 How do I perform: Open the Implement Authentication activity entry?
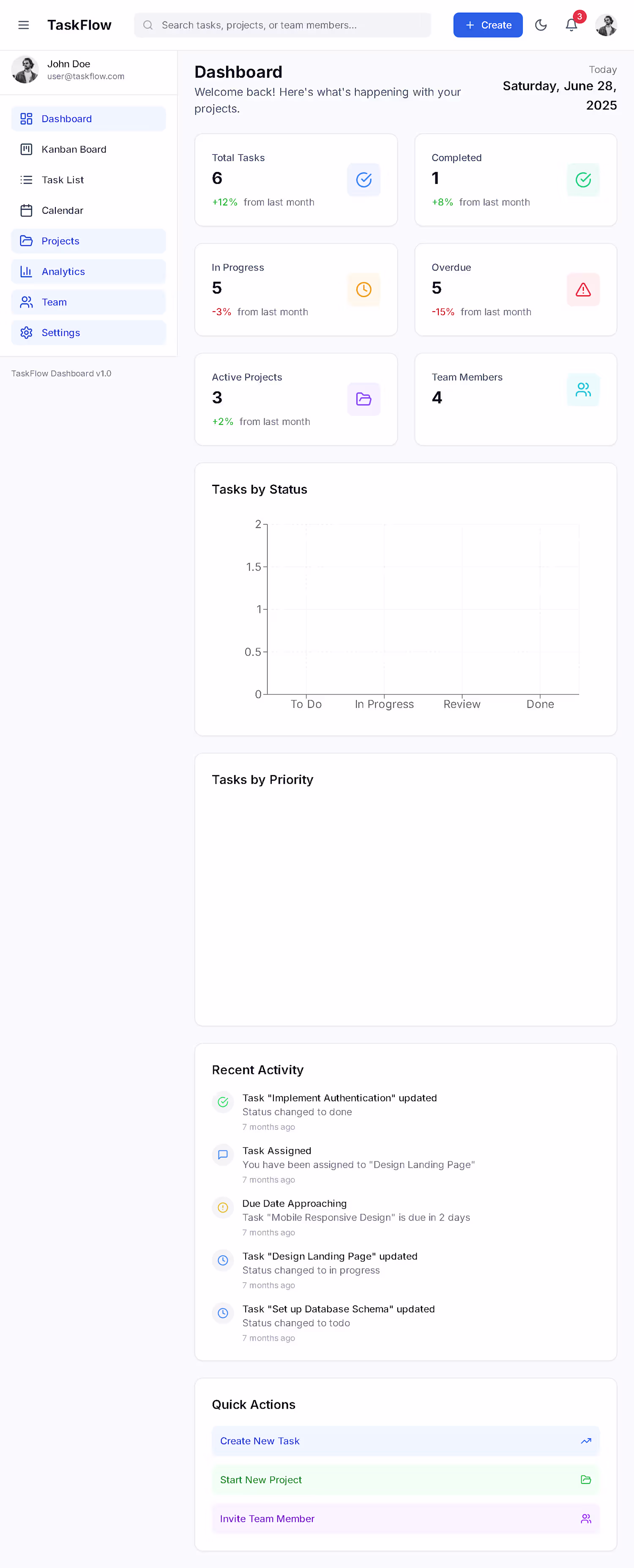click(339, 1098)
